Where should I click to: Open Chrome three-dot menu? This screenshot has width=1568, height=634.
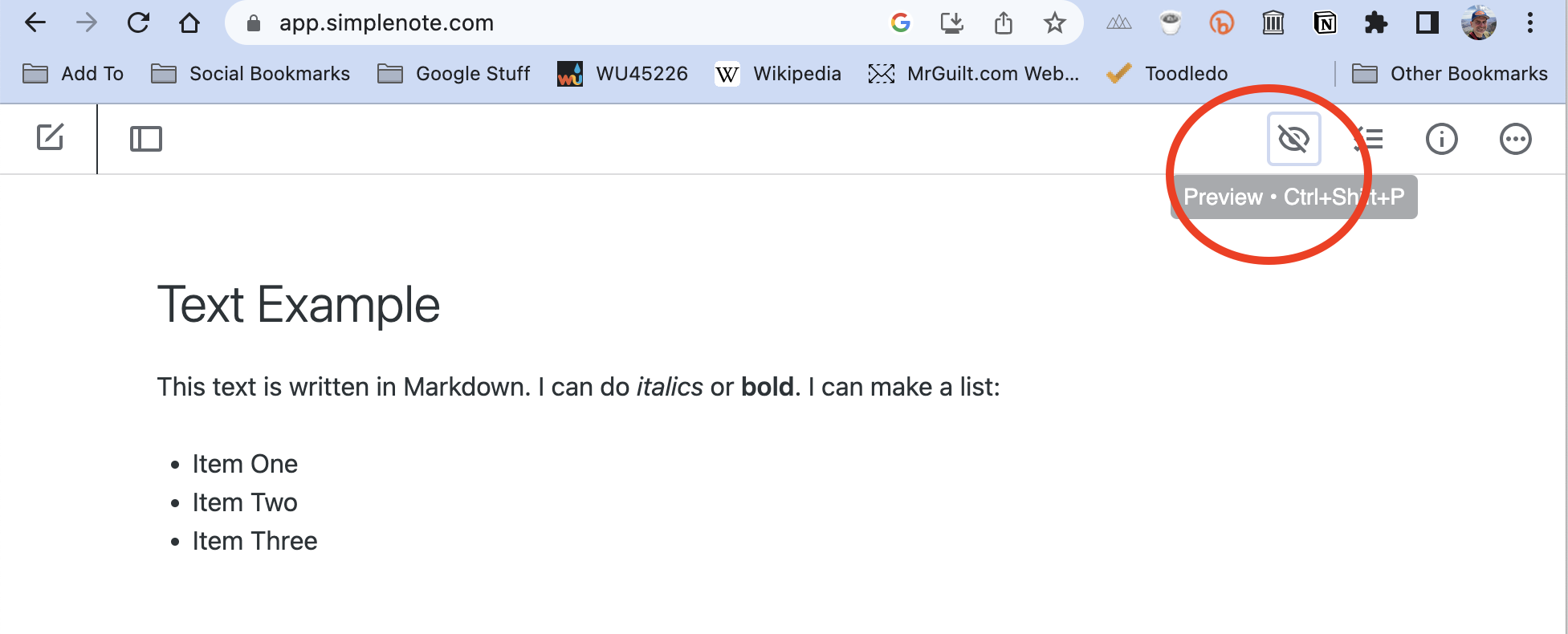pyautogui.click(x=1529, y=23)
